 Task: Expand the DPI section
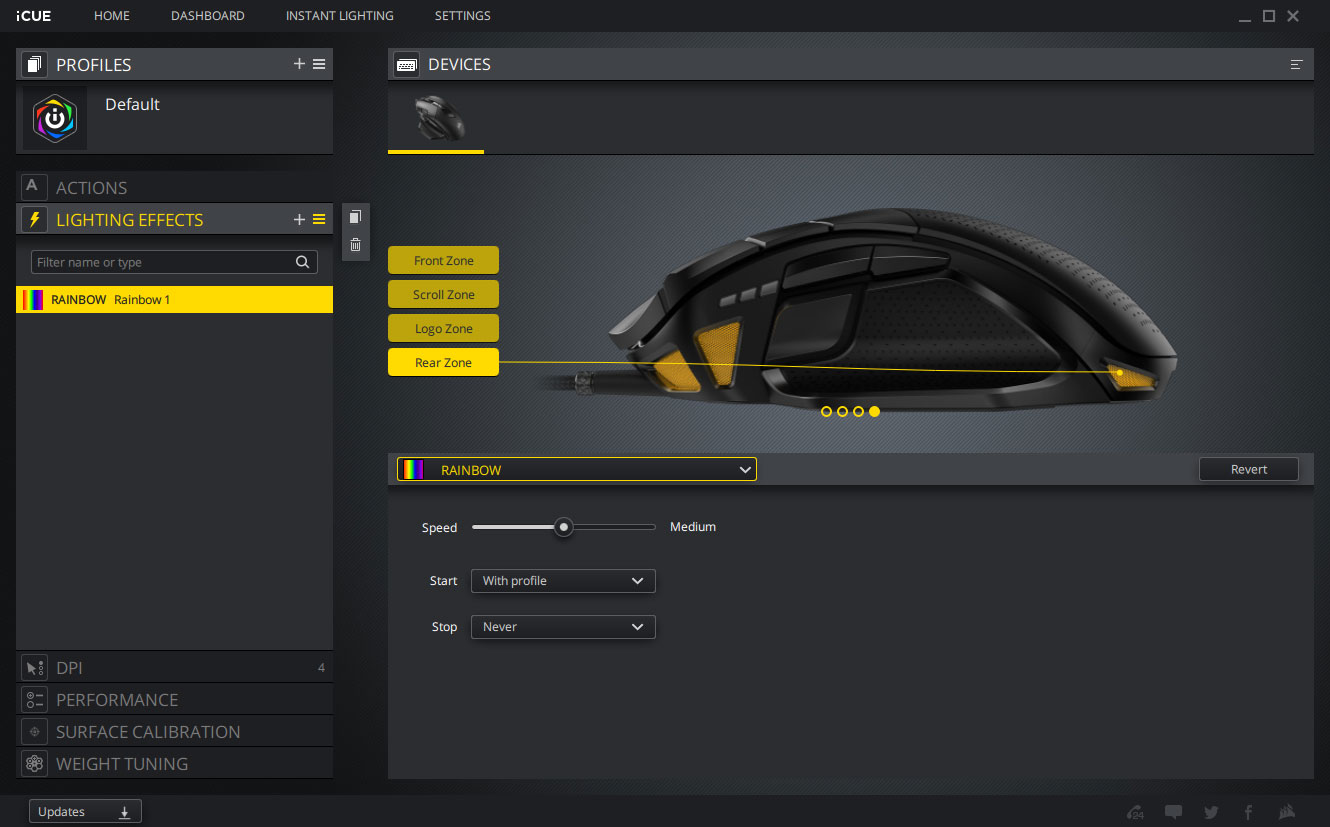(x=174, y=668)
